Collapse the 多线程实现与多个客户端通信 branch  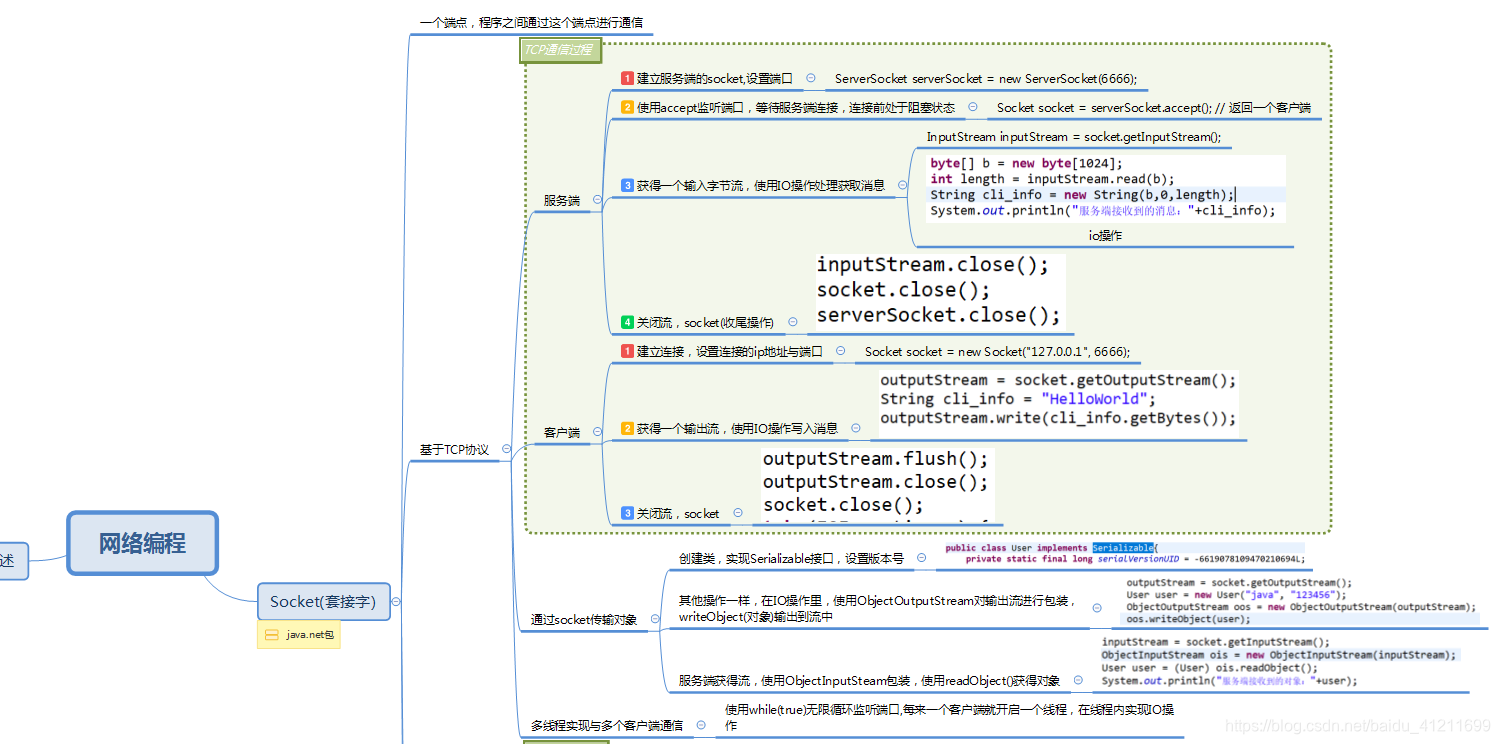[700, 725]
